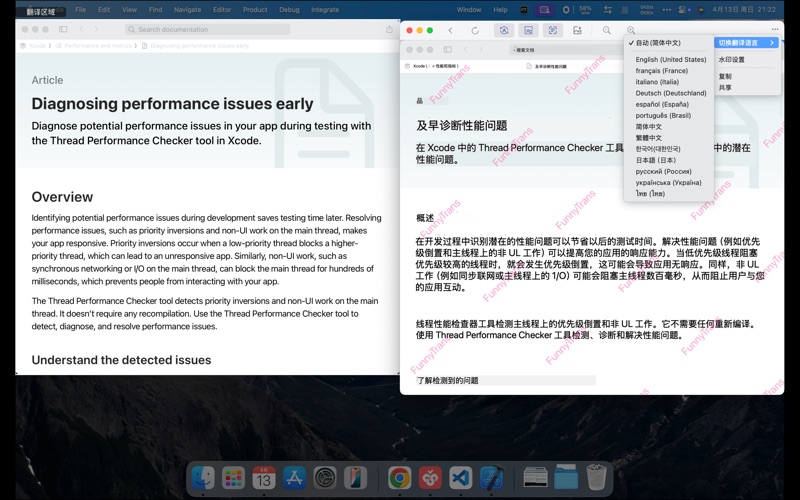Click the highlighted screen-capture menu bar icon

tap(544, 10)
